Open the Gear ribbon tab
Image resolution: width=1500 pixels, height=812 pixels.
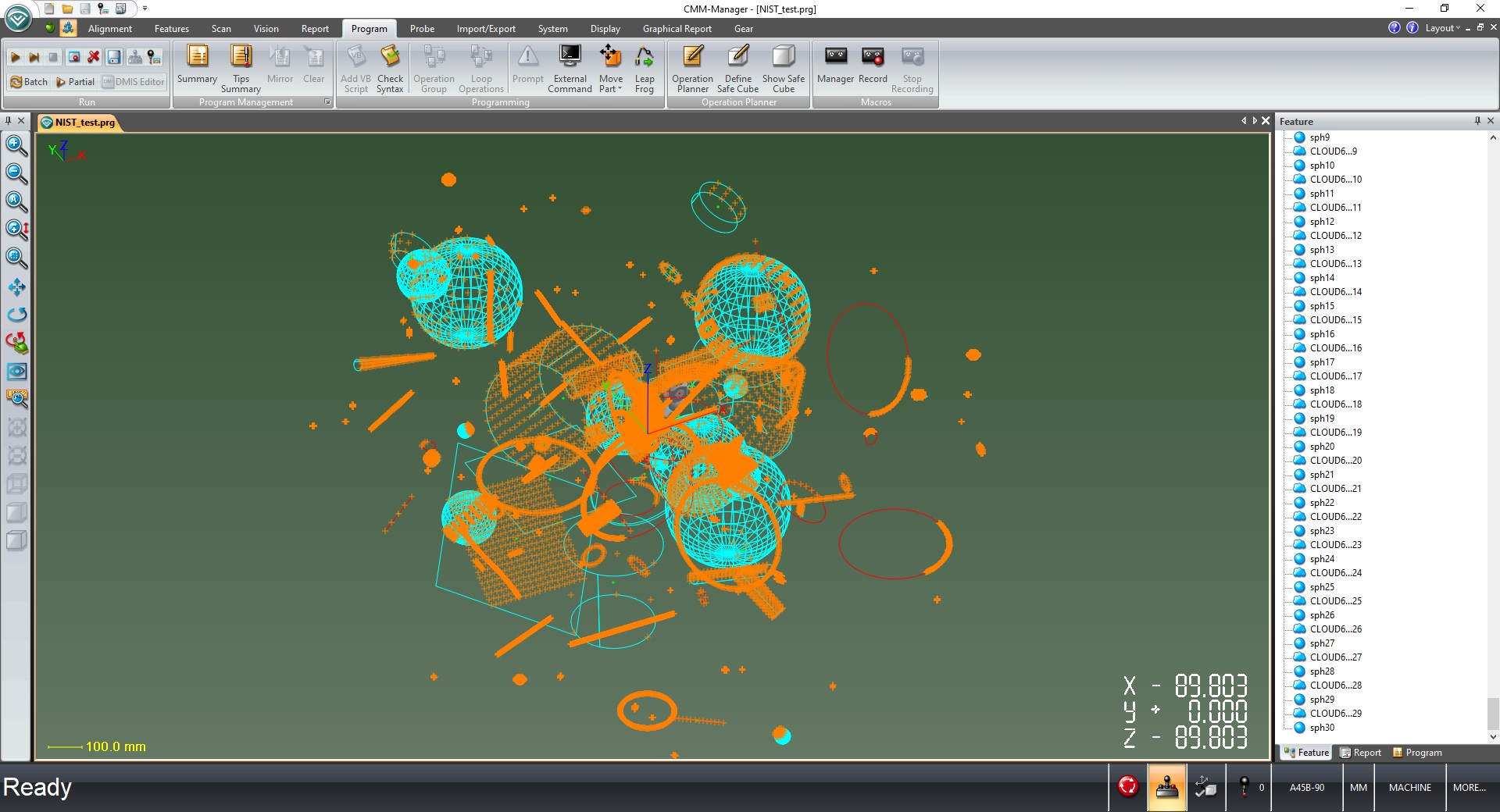(744, 29)
